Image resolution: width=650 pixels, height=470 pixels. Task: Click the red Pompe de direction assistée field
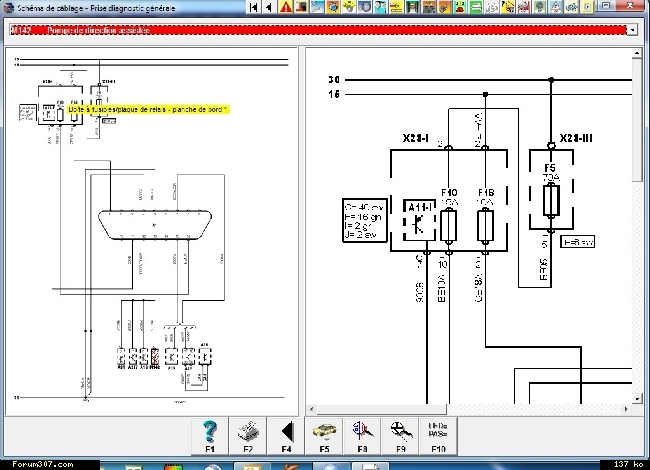(318, 30)
